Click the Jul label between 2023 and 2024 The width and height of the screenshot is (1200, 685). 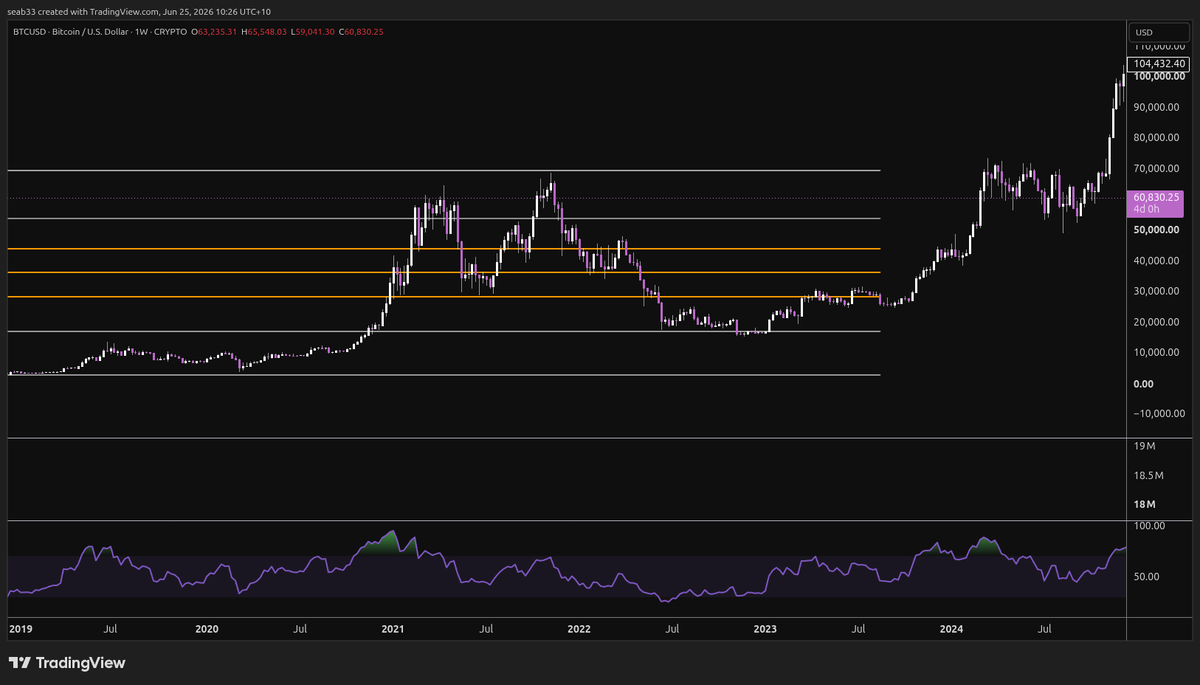click(x=858, y=630)
